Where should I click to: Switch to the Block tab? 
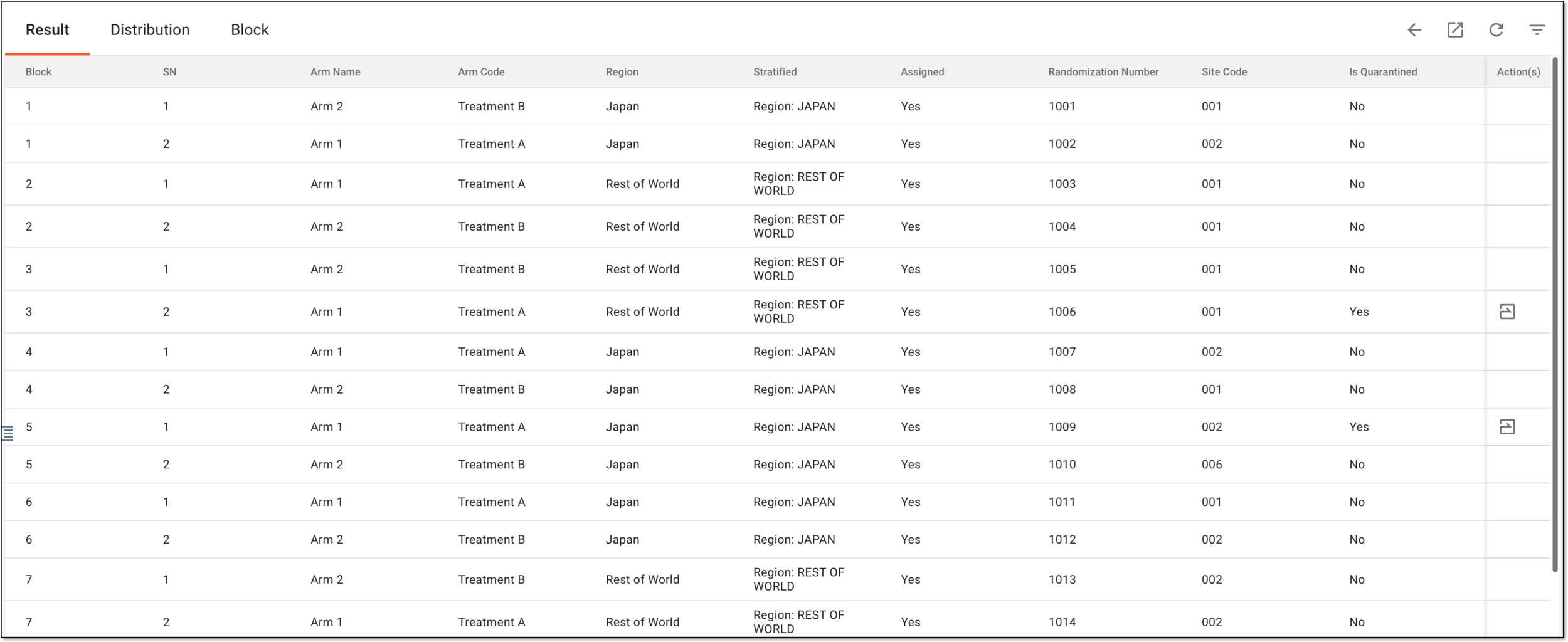pos(250,29)
